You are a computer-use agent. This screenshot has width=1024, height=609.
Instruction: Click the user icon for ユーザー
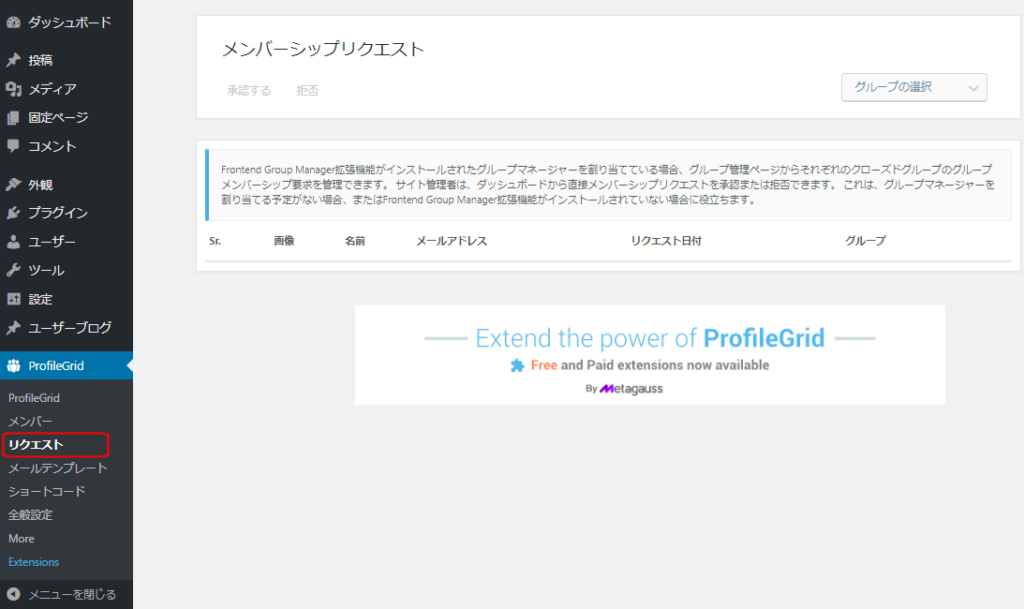[x=13, y=242]
